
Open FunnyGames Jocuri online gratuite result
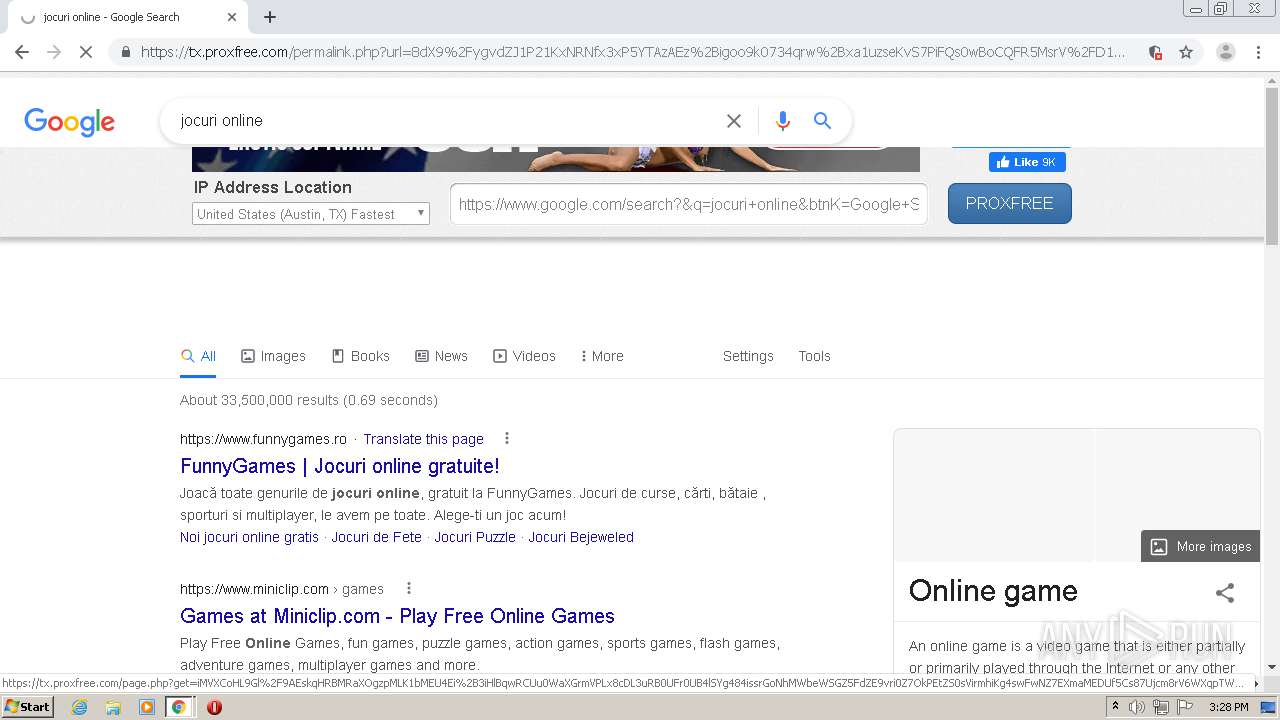(x=339, y=466)
